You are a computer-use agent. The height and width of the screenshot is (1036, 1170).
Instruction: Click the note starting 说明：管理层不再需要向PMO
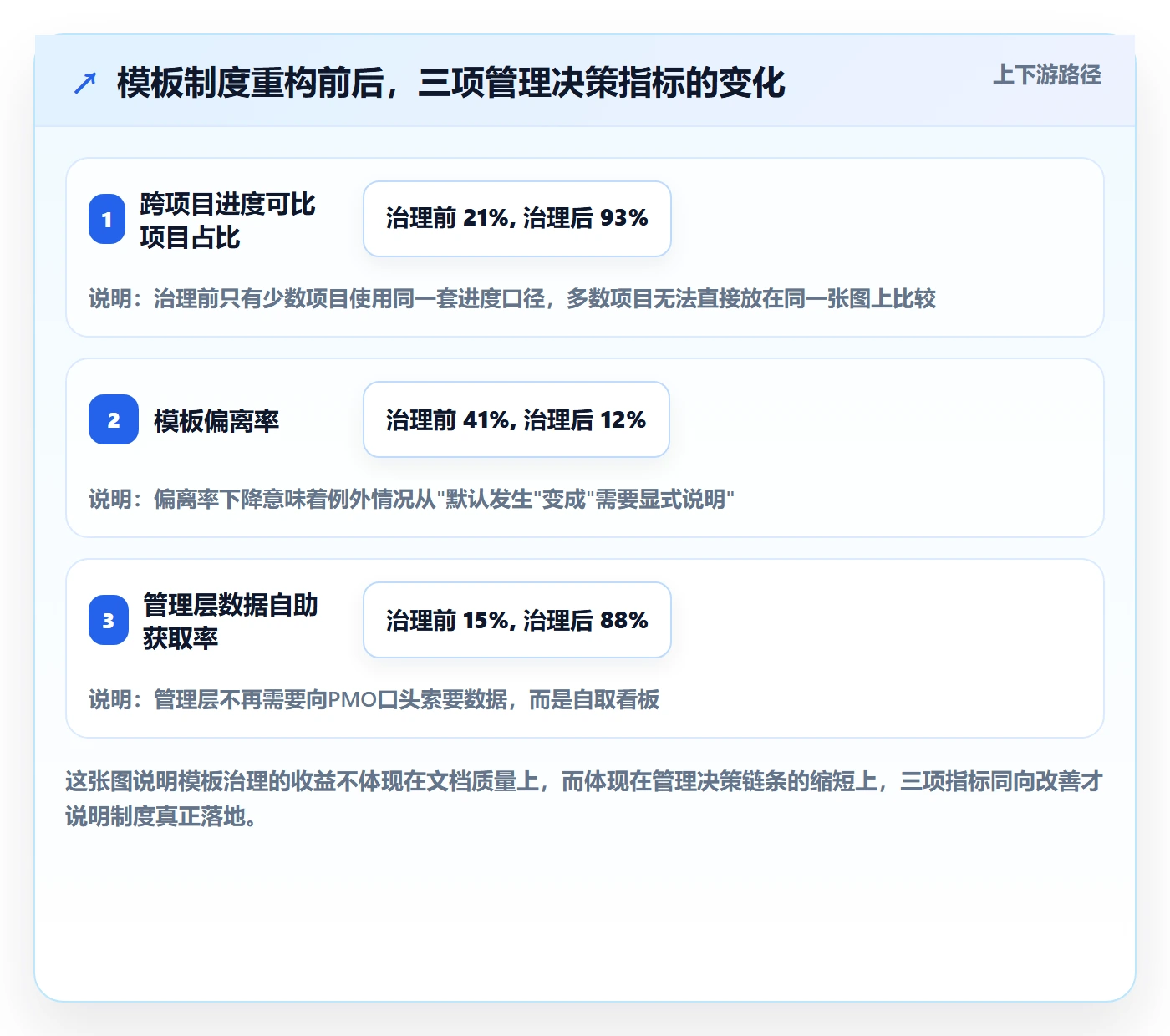click(374, 700)
